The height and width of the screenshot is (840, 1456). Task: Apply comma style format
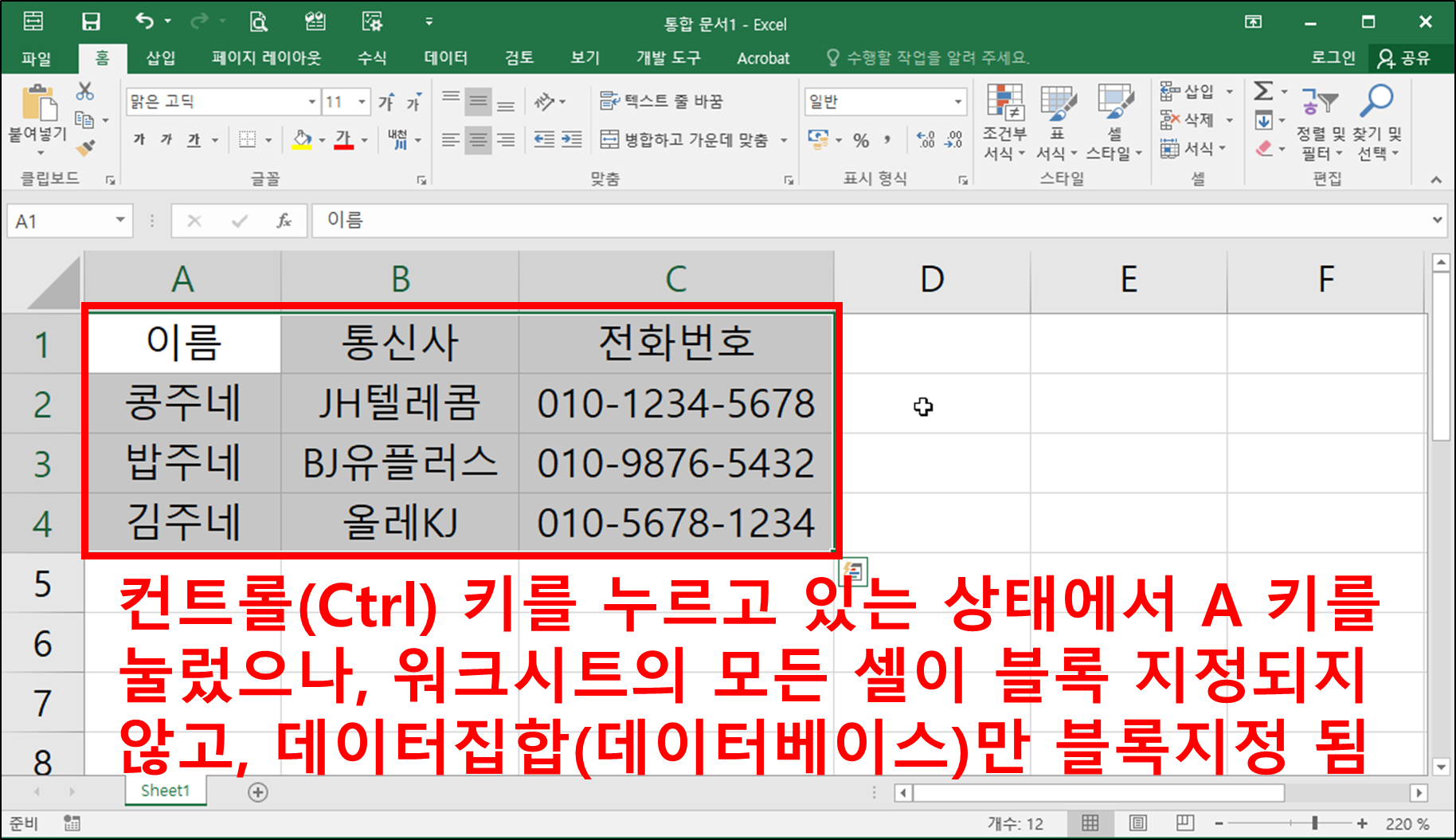tap(887, 140)
